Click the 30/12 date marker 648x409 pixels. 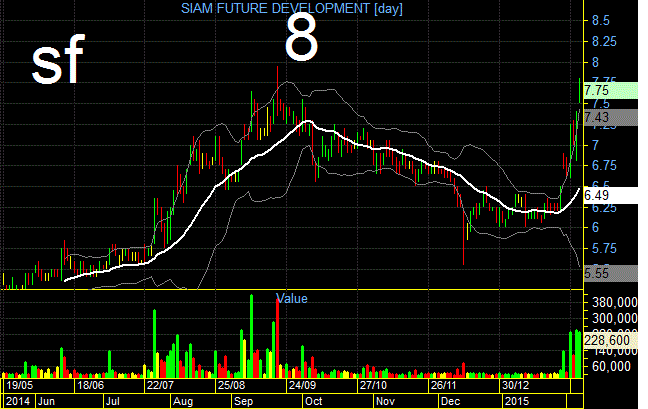tap(515, 385)
